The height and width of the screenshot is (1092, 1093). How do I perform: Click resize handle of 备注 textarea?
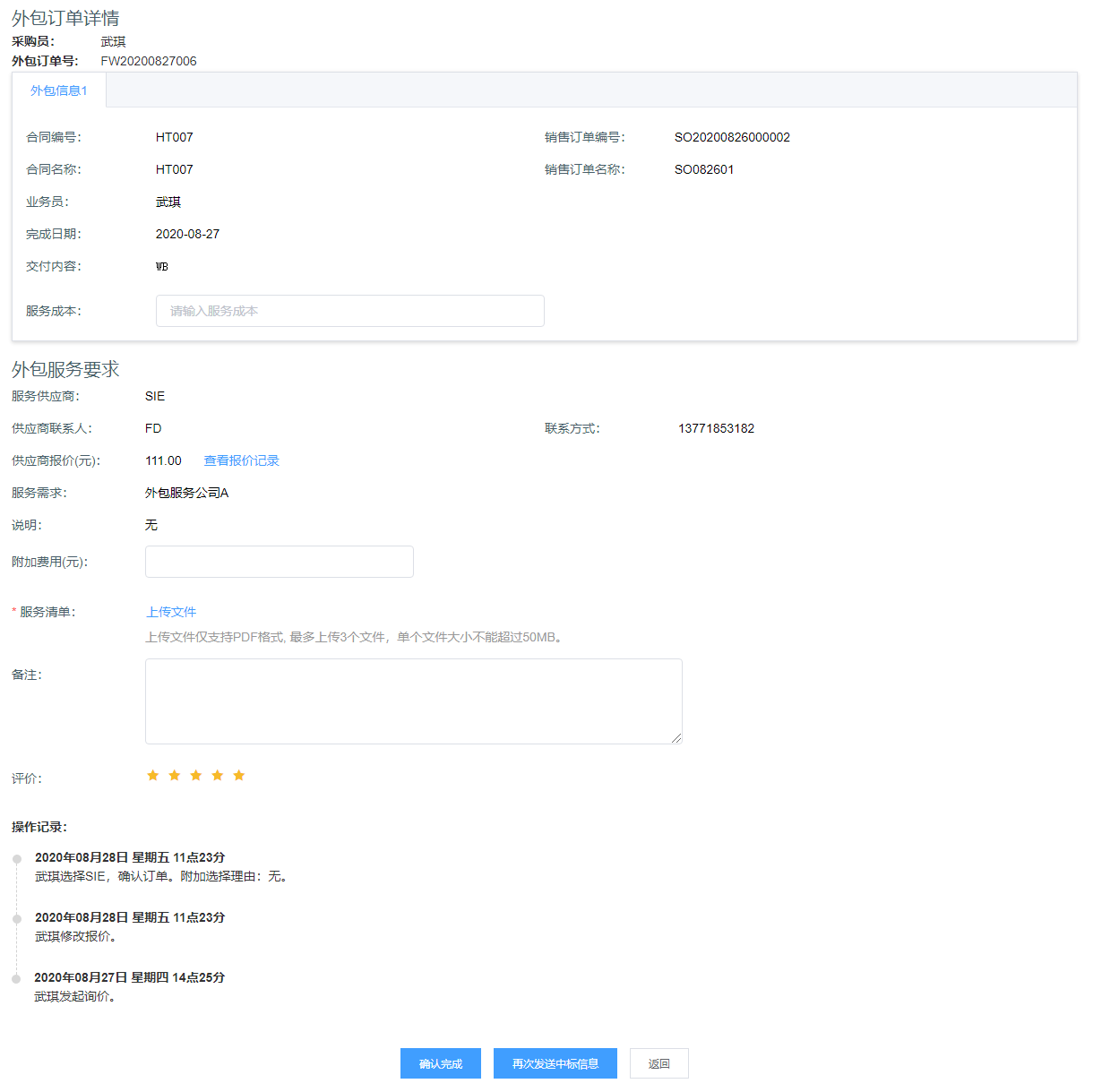tap(676, 738)
